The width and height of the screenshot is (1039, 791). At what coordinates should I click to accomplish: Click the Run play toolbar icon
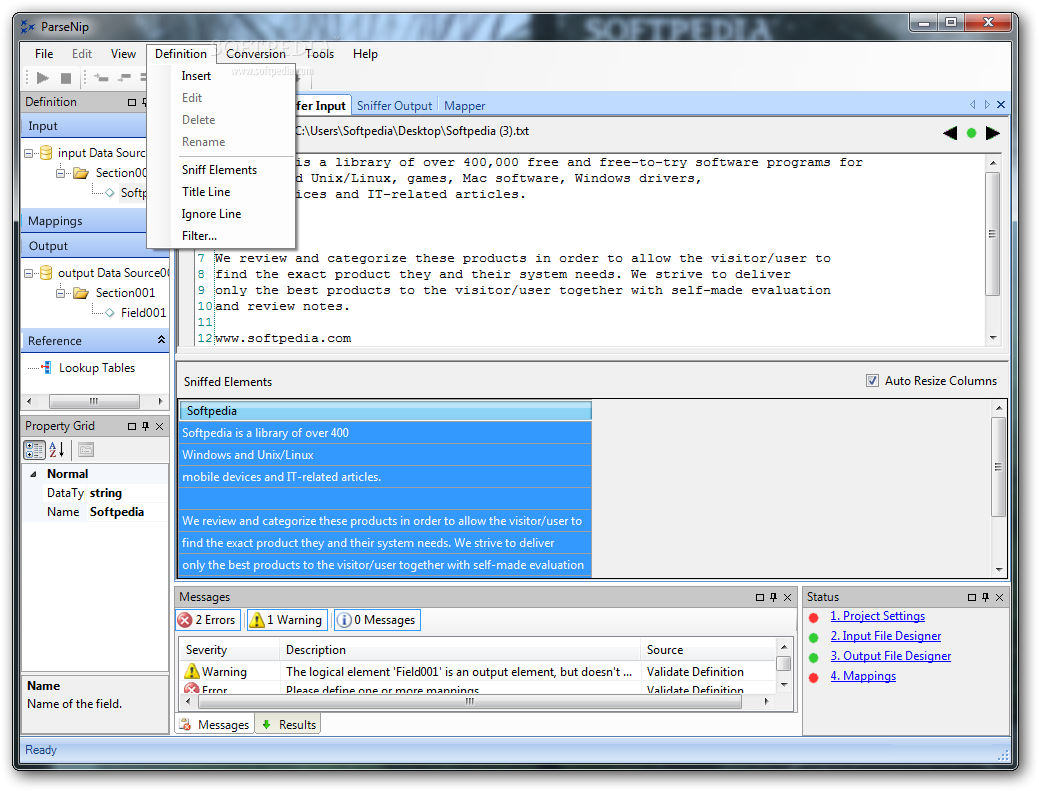click(x=43, y=78)
